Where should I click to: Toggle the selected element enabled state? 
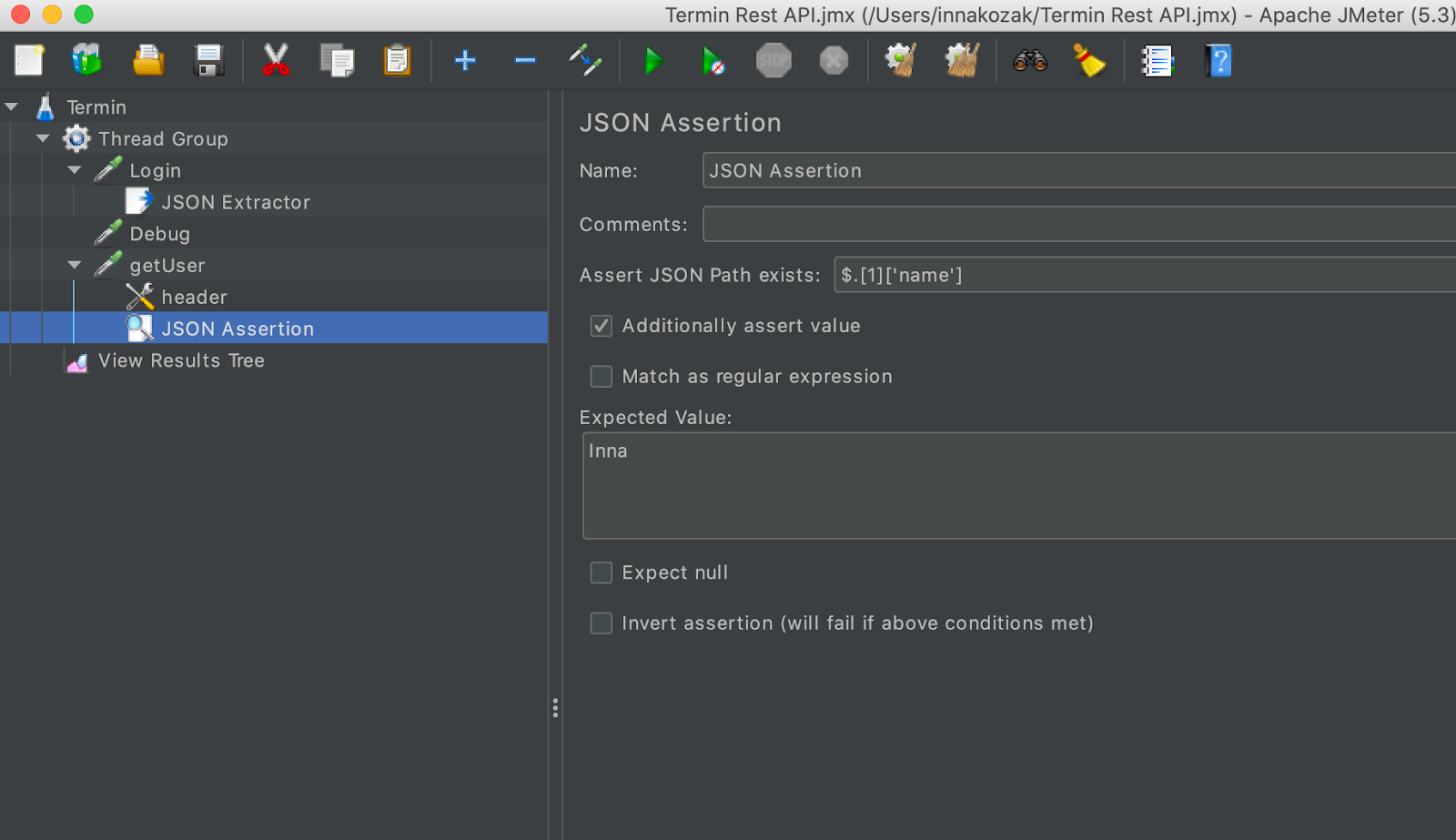(x=585, y=61)
